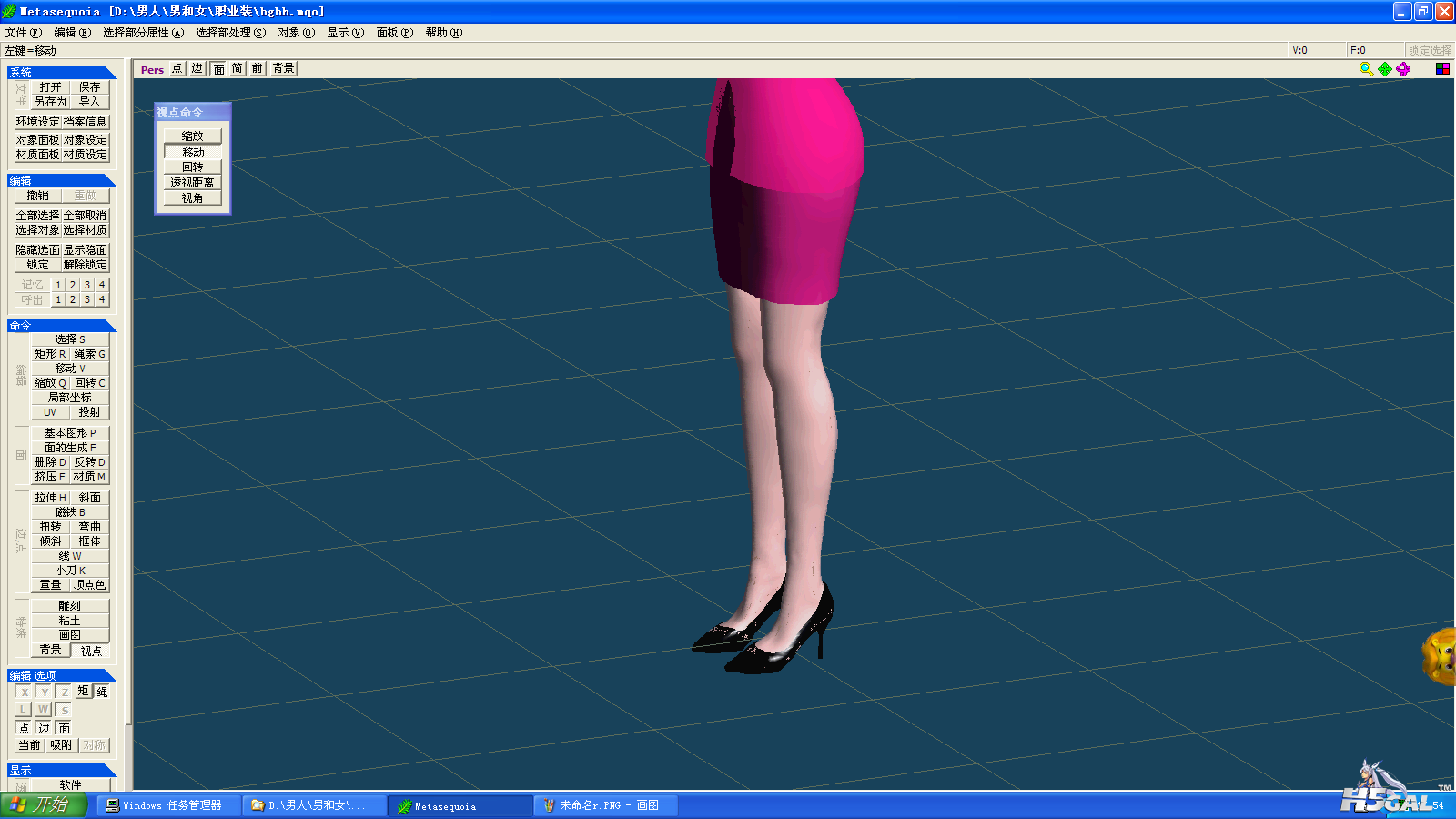Toggle 前 front-only display in viewport toolbar
Image resolution: width=1456 pixels, height=819 pixels.
point(257,68)
